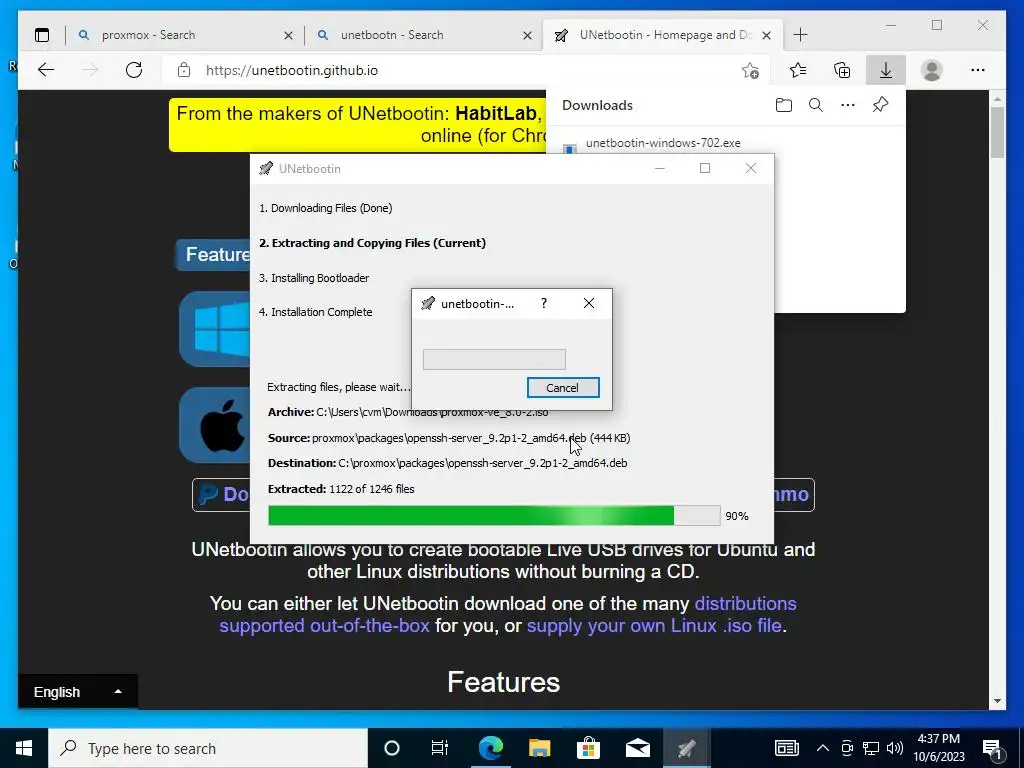Cancel the extraction in small dialog
The width and height of the screenshot is (1024, 768).
[563, 387]
